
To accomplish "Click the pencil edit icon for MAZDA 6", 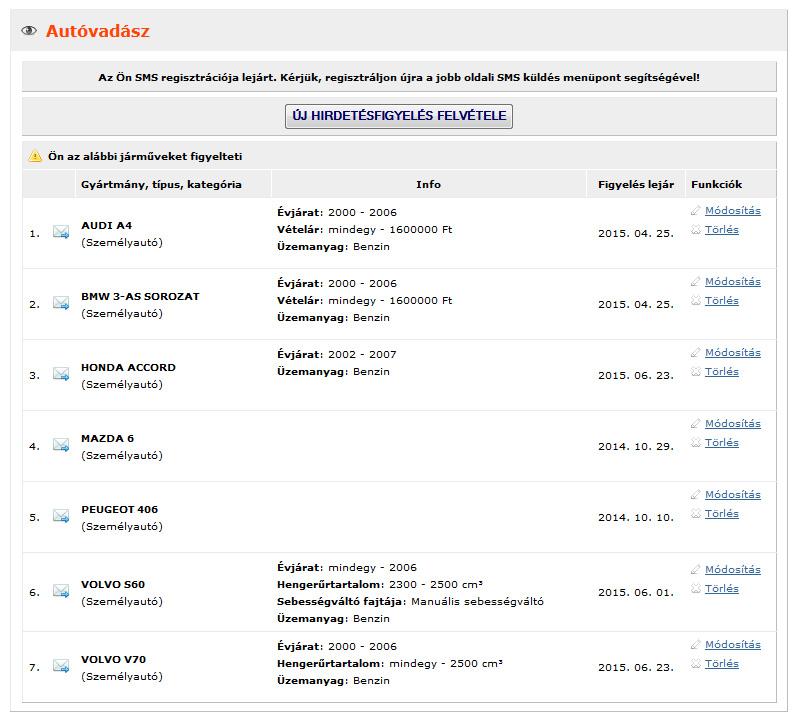I will [x=696, y=424].
